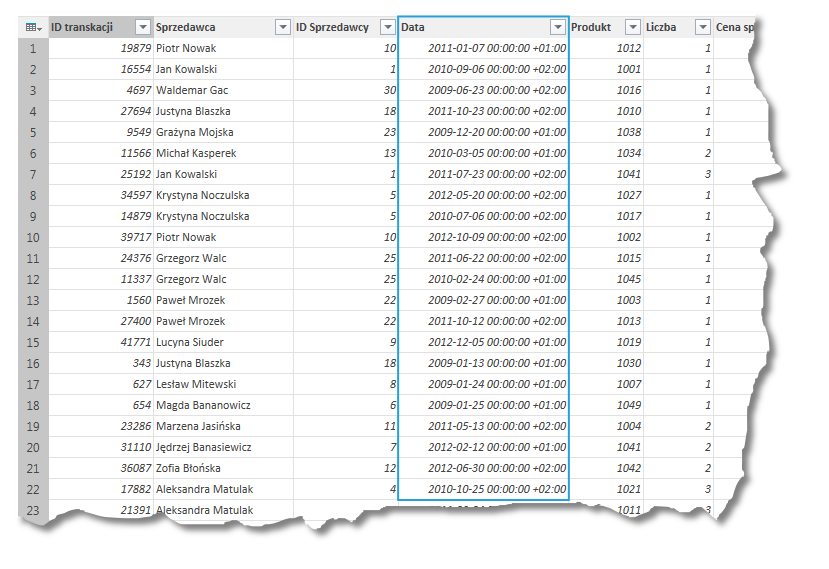
Task: Open the table options icon in top-left corner
Action: click(33, 28)
